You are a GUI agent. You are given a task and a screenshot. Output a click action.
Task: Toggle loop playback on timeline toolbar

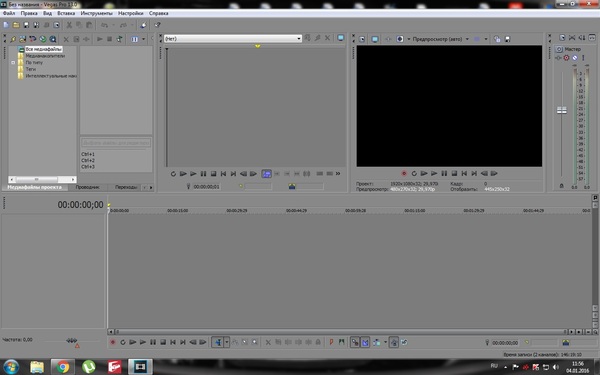tap(122, 342)
